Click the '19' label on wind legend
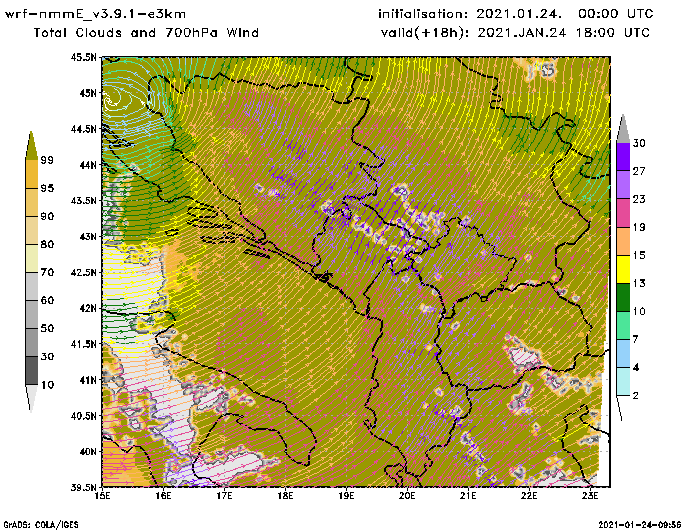 point(639,227)
